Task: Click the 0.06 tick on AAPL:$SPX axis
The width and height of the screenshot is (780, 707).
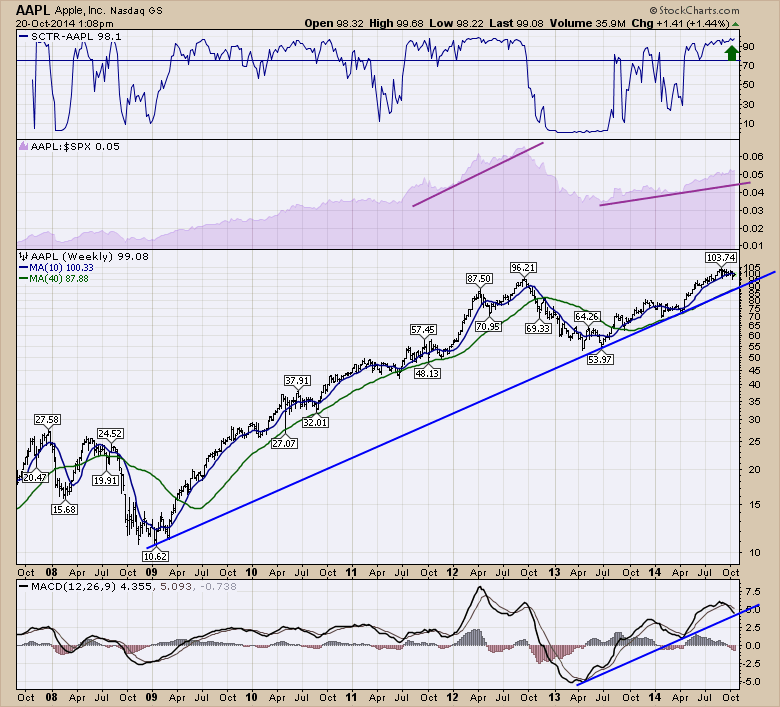Action: [753, 157]
